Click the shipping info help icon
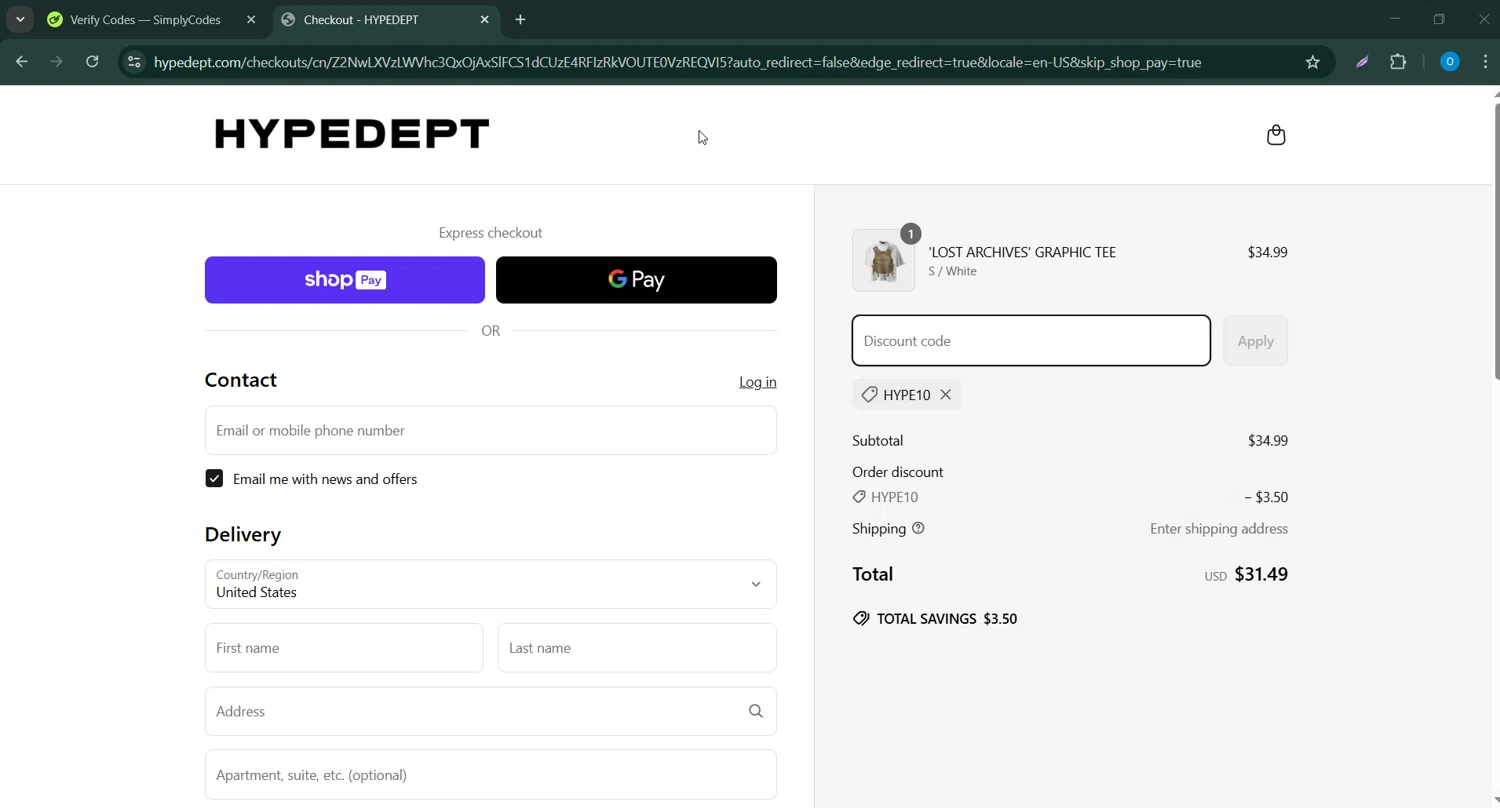 (x=918, y=529)
